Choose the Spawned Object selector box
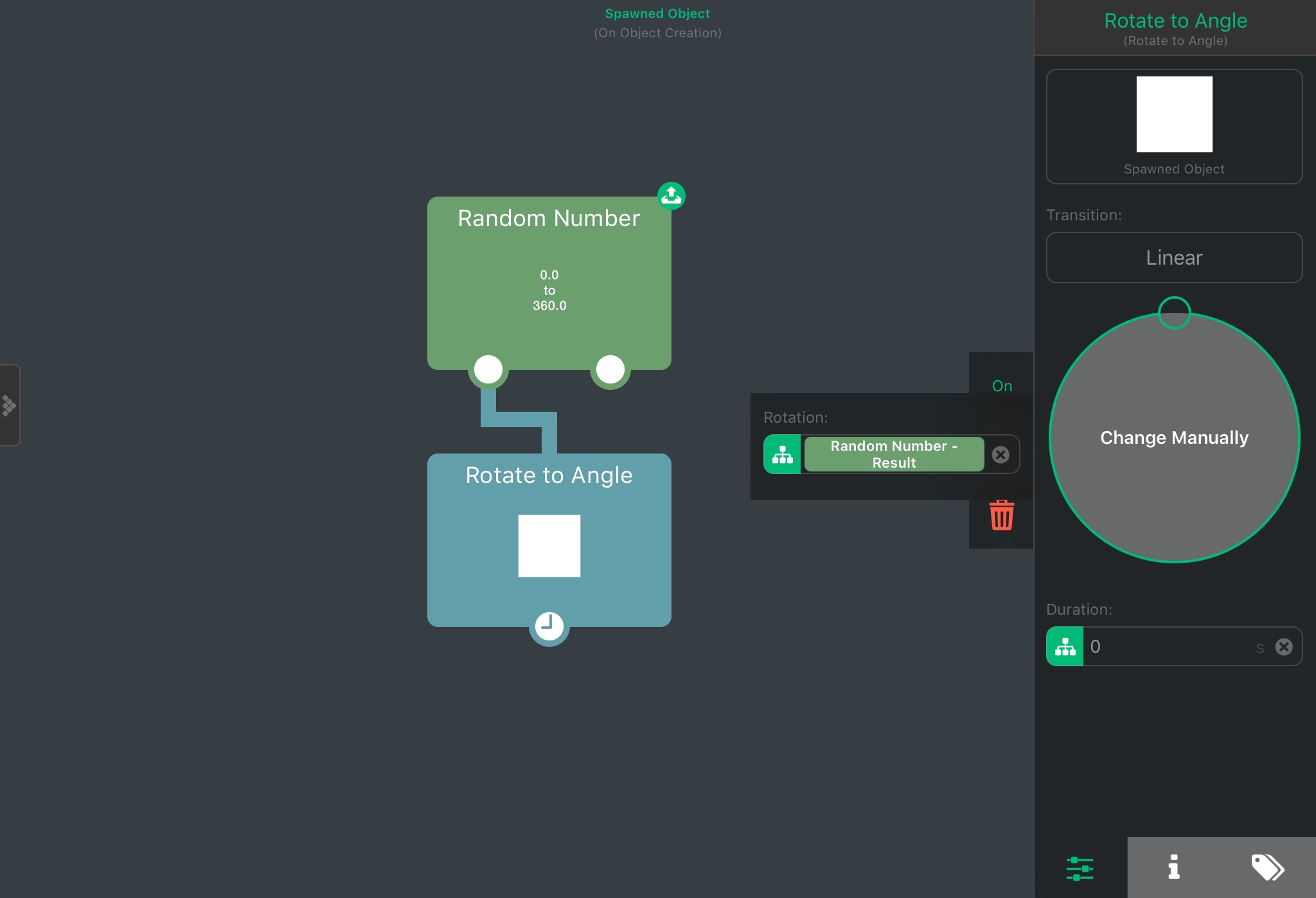1316x898 pixels. point(1174,127)
